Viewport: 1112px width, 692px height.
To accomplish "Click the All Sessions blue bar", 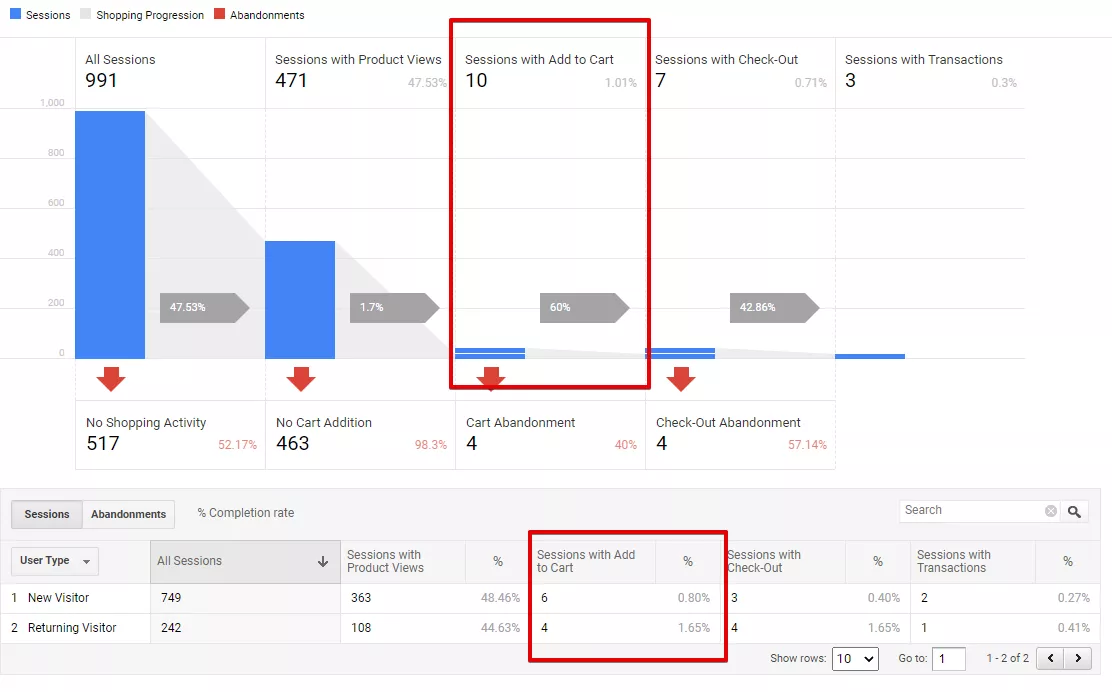I will click(x=110, y=235).
